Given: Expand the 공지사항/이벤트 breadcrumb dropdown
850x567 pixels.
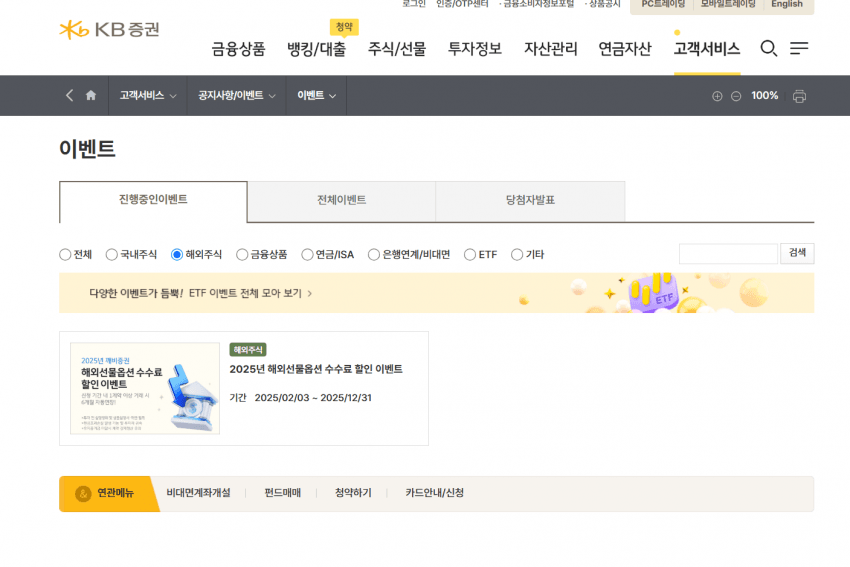Looking at the screenshot, I should [236, 96].
